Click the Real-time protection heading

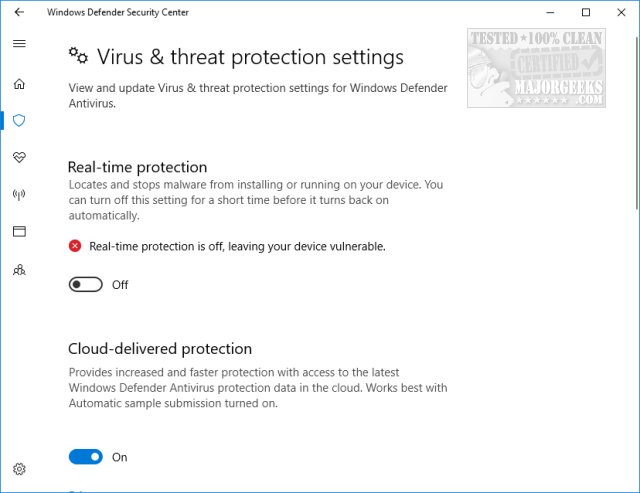[137, 167]
